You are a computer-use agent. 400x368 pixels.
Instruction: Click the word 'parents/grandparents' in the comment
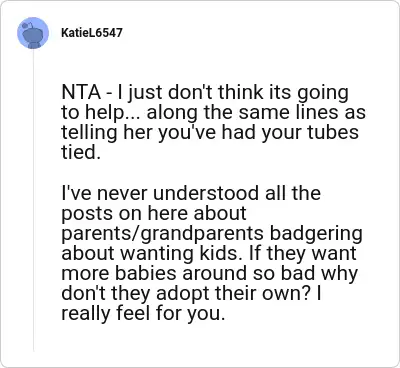(163, 235)
